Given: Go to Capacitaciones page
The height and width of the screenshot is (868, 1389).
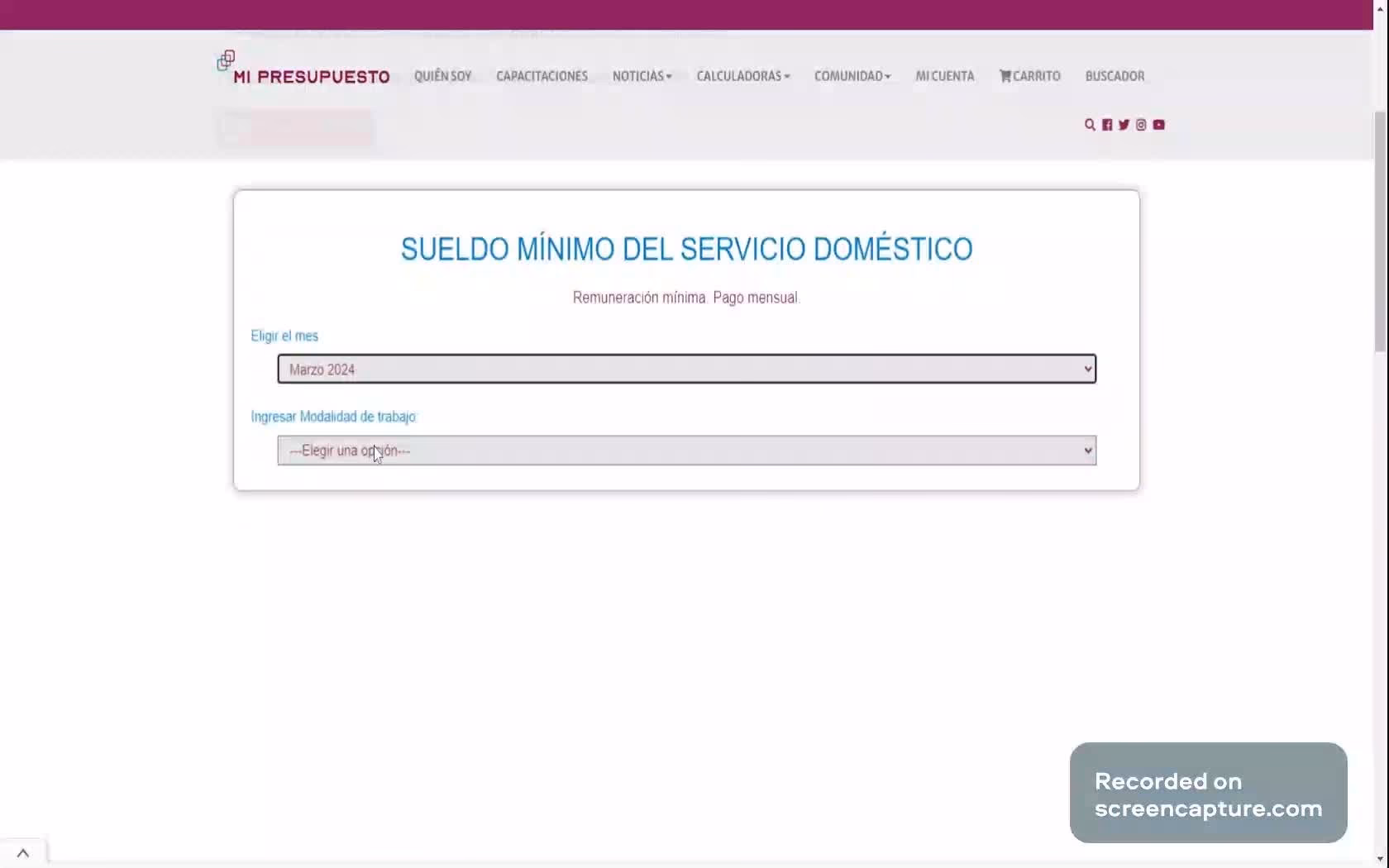Looking at the screenshot, I should point(542,76).
